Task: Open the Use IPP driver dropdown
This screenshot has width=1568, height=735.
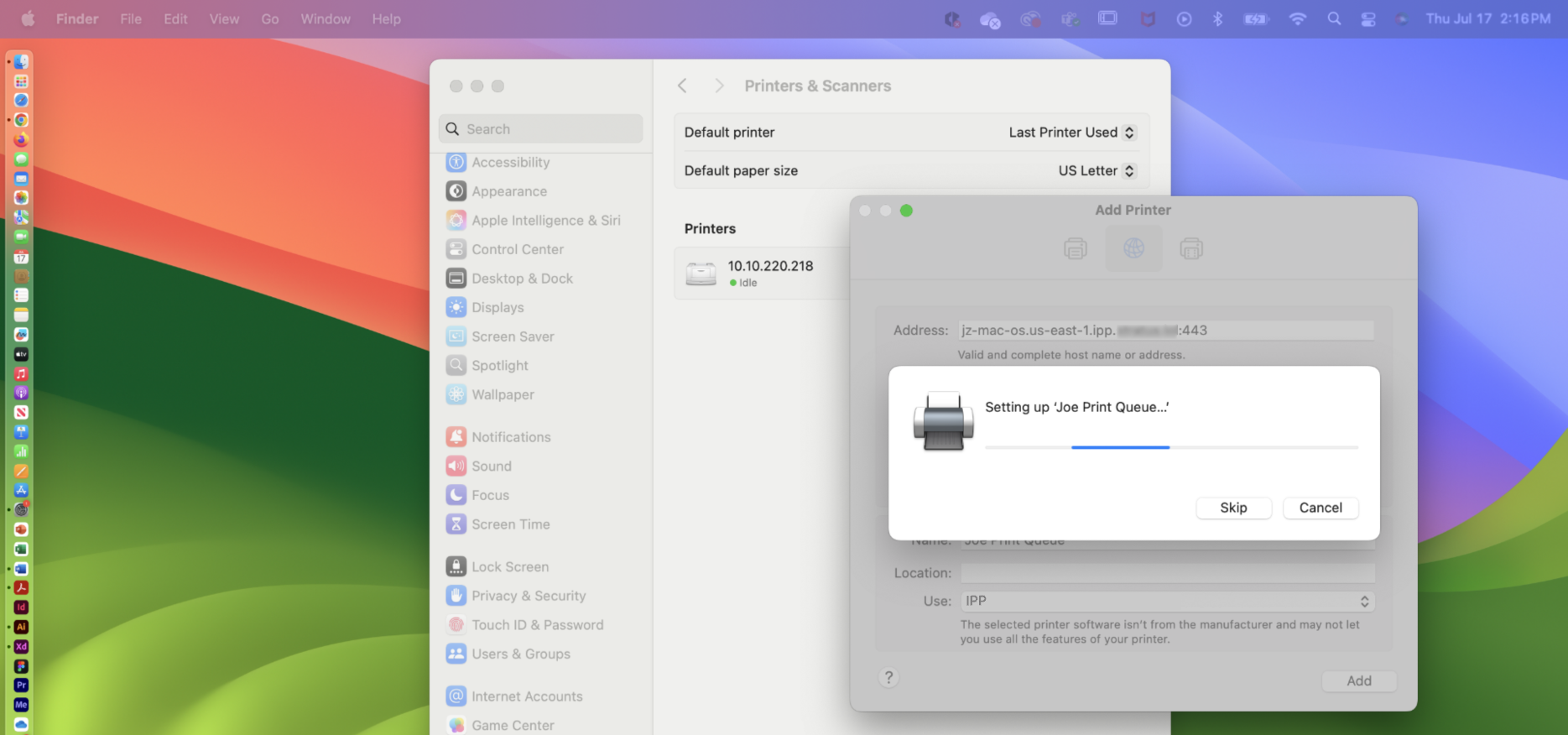Action: click(1167, 601)
